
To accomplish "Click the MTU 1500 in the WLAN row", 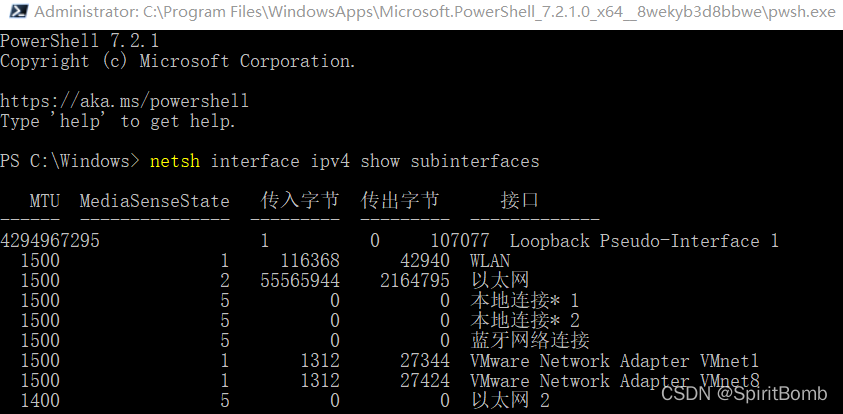I will (x=40, y=261).
